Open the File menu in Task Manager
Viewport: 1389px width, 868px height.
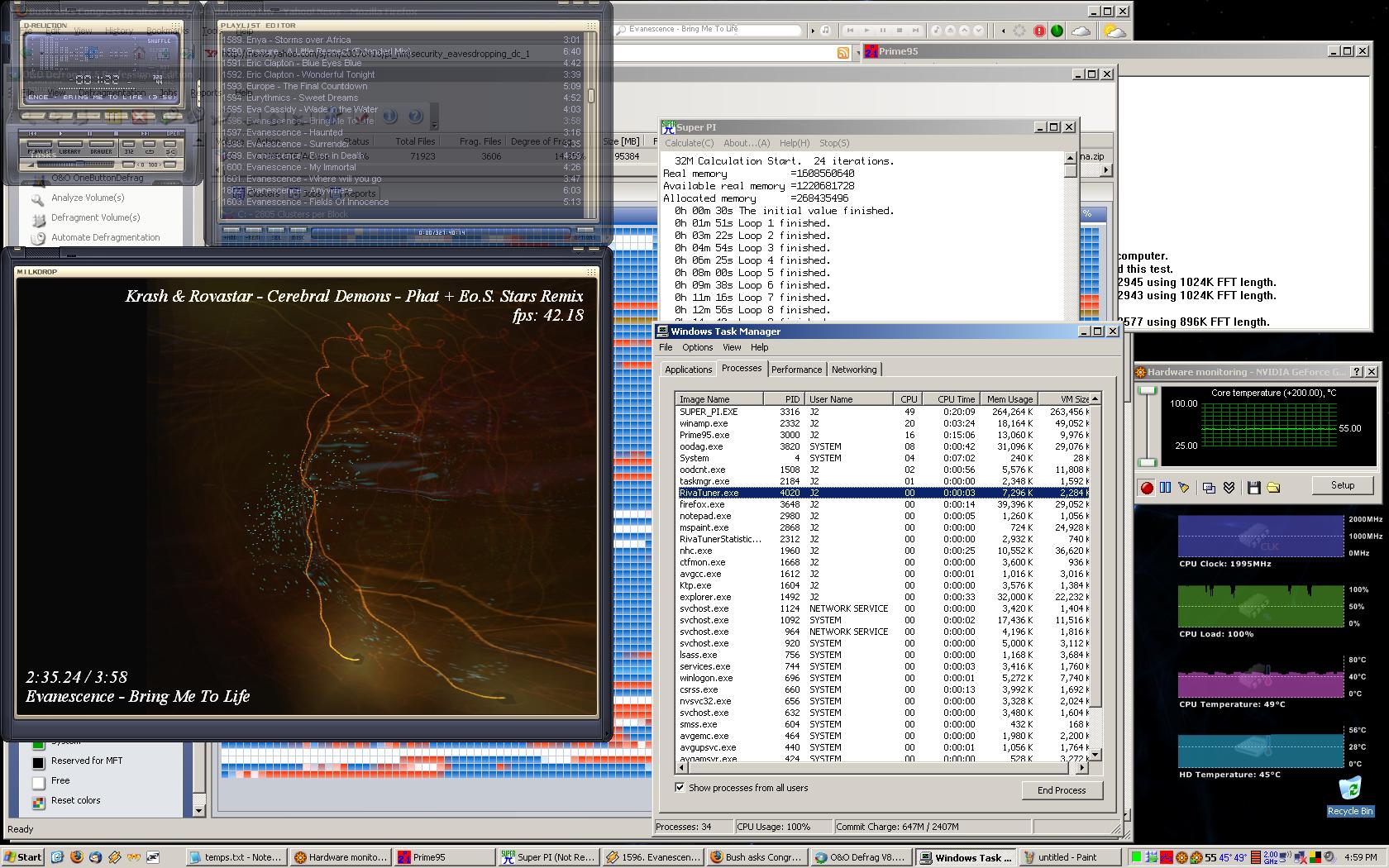tap(666, 347)
